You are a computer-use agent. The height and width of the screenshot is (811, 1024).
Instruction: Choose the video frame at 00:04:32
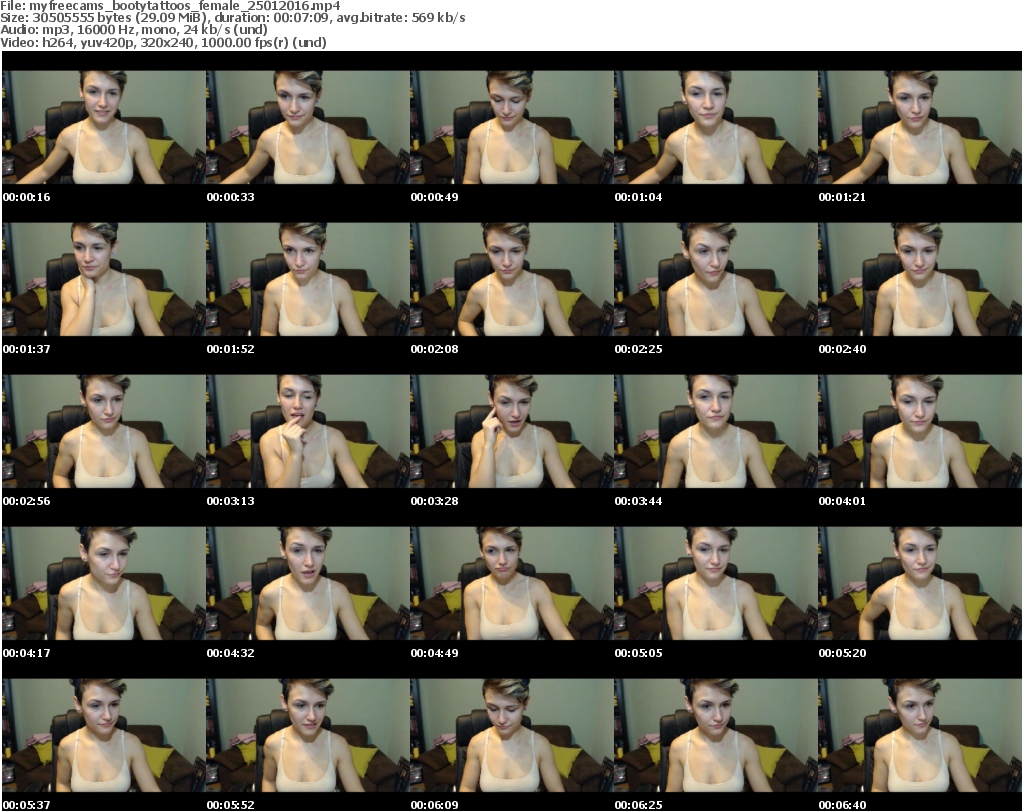tap(308, 584)
